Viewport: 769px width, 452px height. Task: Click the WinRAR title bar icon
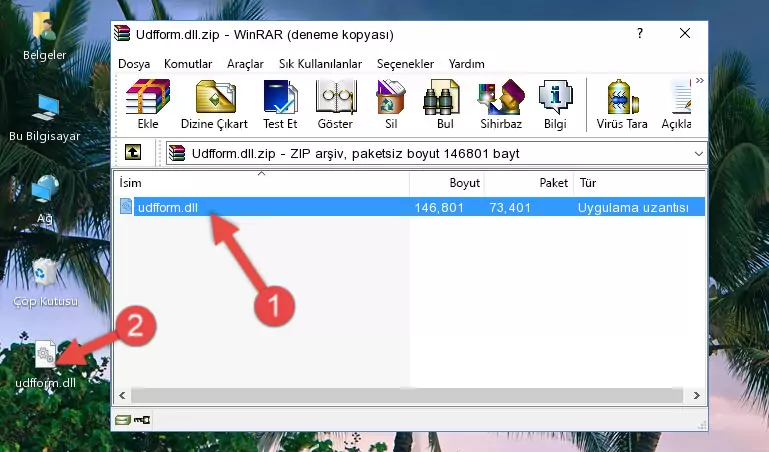[123, 34]
